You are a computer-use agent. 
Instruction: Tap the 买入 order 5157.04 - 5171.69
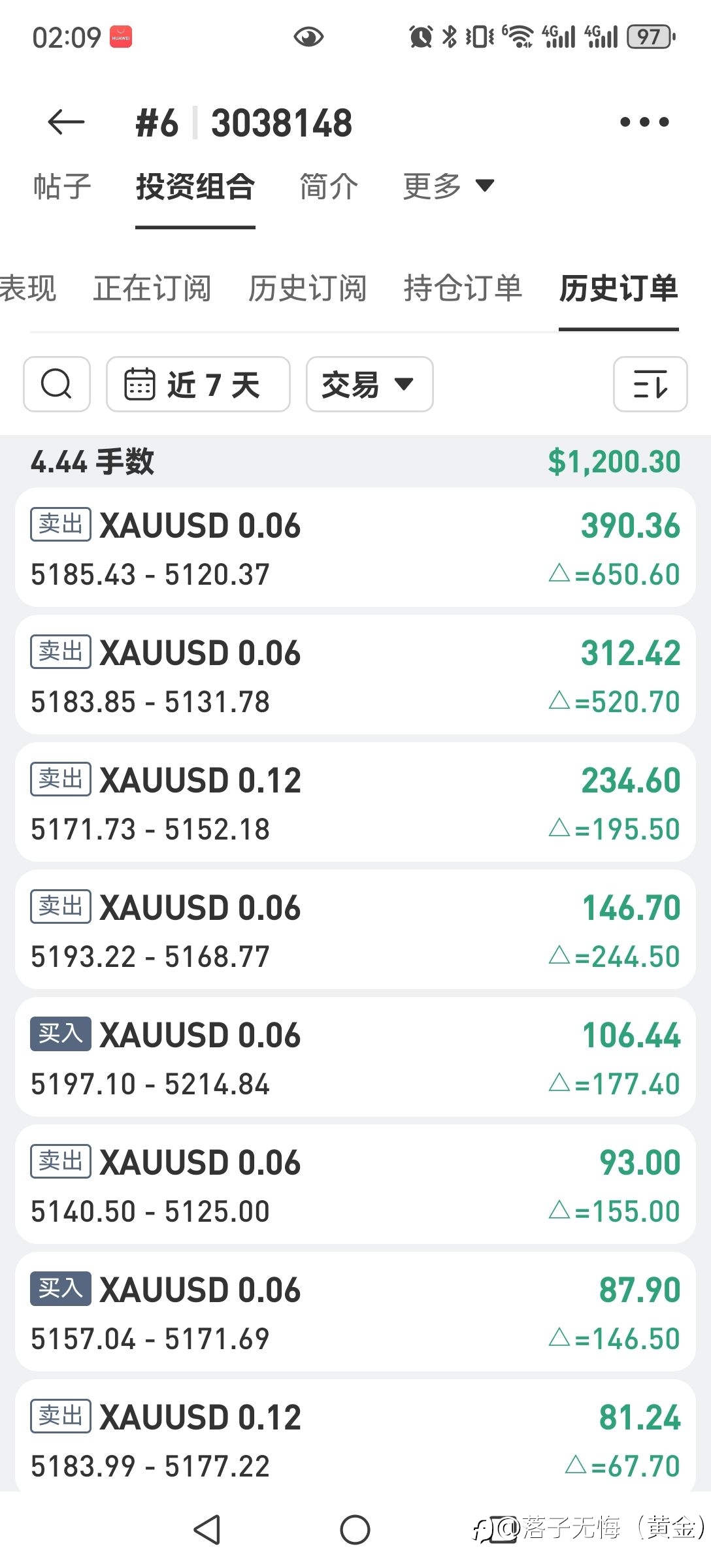pyautogui.click(x=355, y=1311)
